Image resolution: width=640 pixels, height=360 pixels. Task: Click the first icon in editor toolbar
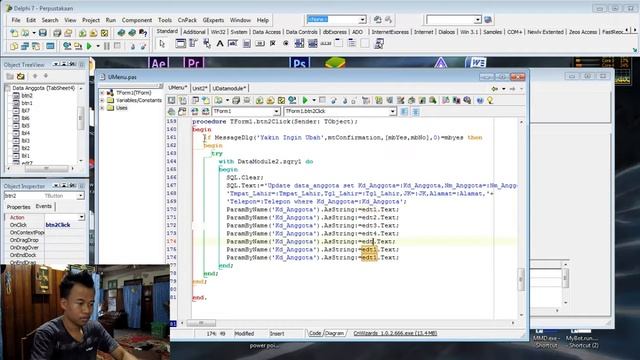pos(172,100)
